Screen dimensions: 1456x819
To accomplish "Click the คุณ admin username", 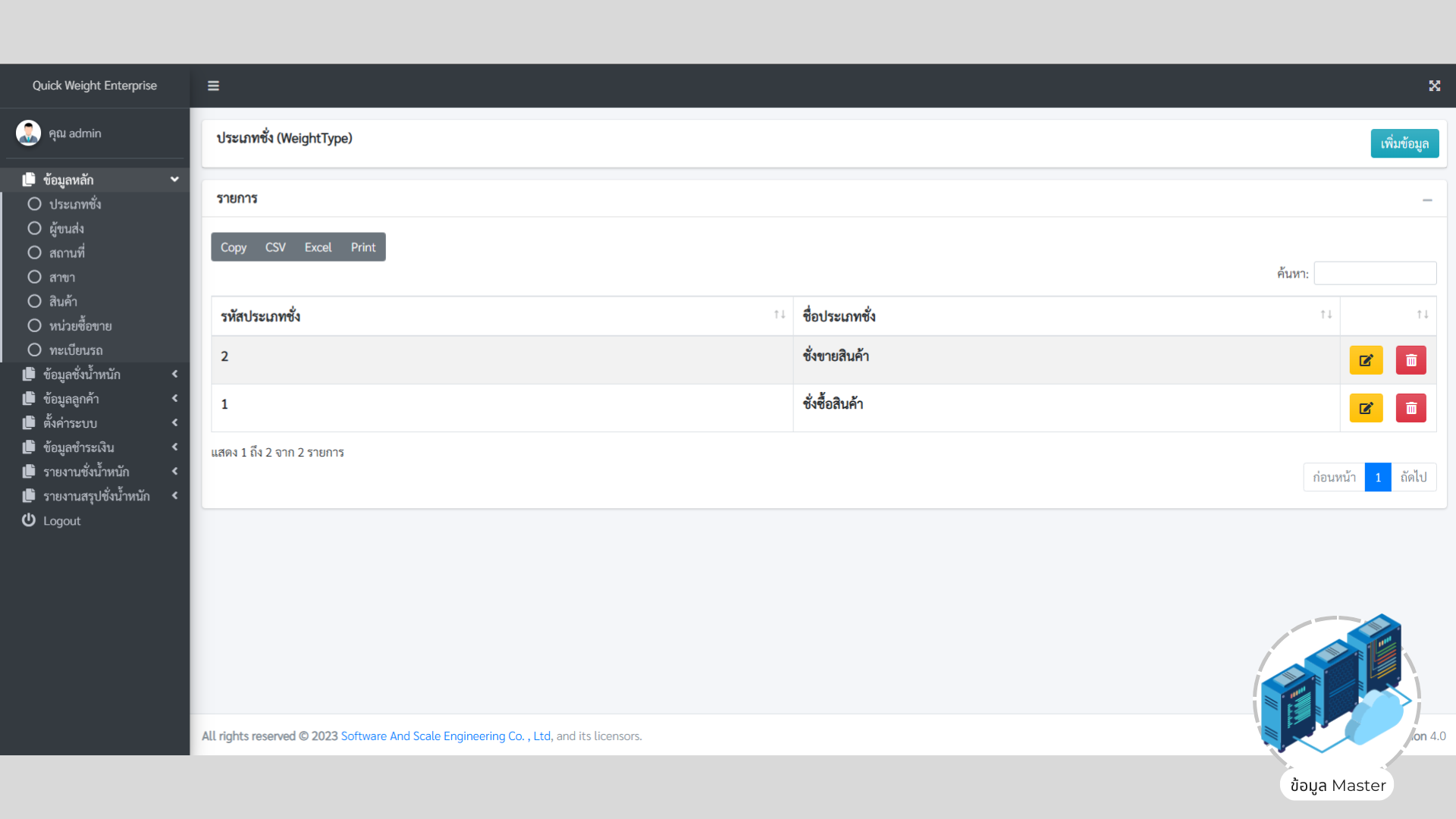I will pyautogui.click(x=75, y=133).
